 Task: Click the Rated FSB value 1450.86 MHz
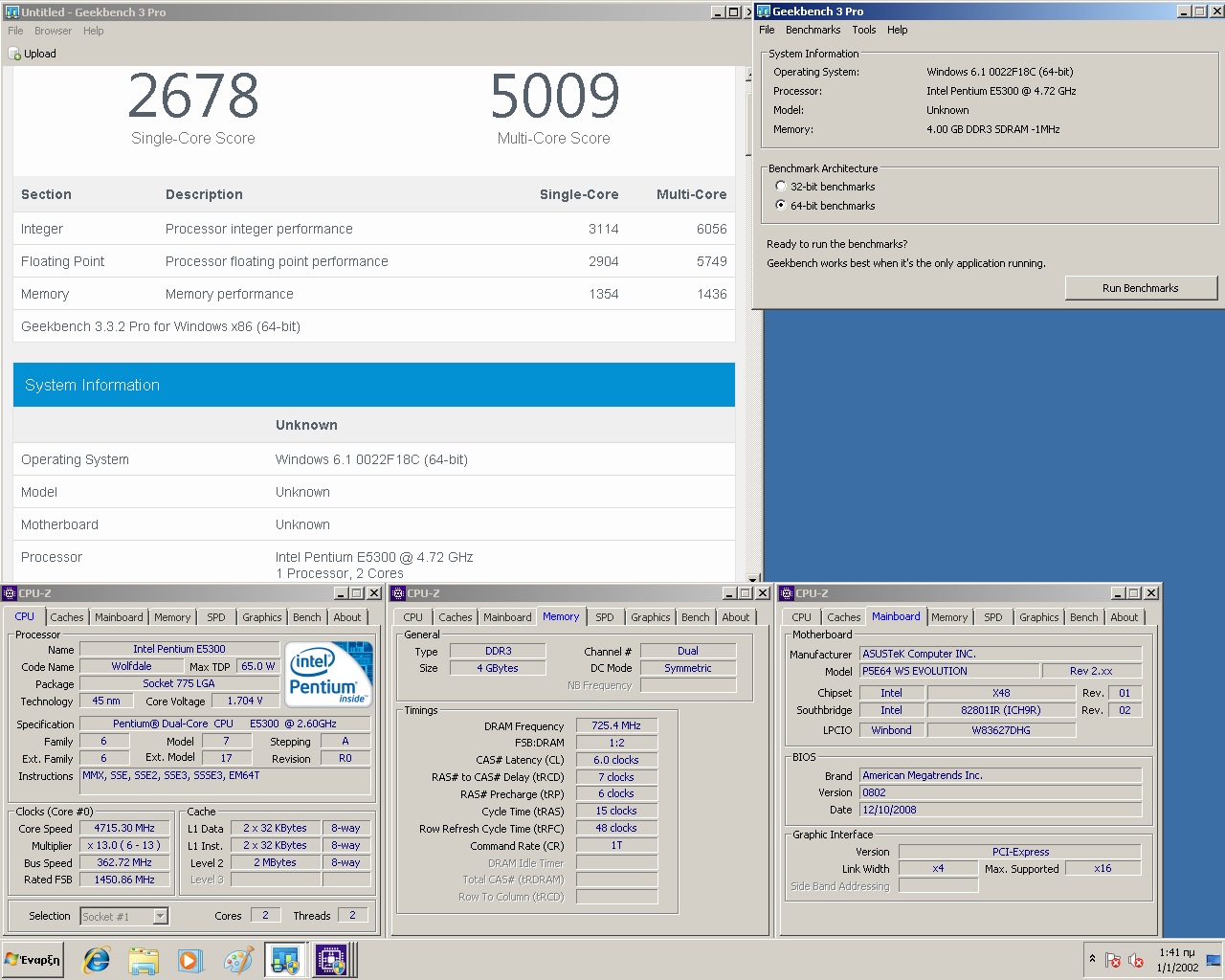[124, 880]
